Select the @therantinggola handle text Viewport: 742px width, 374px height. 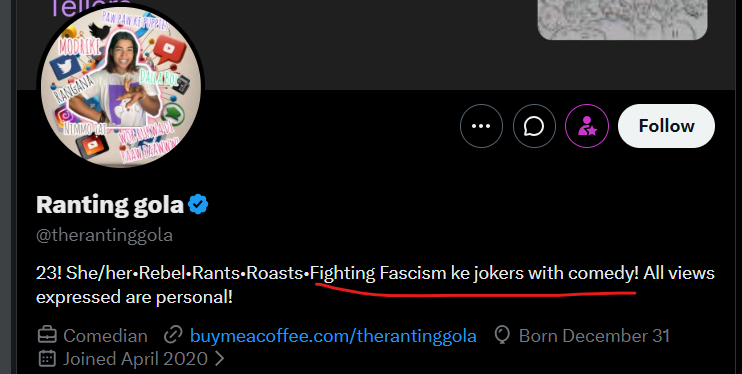(105, 235)
